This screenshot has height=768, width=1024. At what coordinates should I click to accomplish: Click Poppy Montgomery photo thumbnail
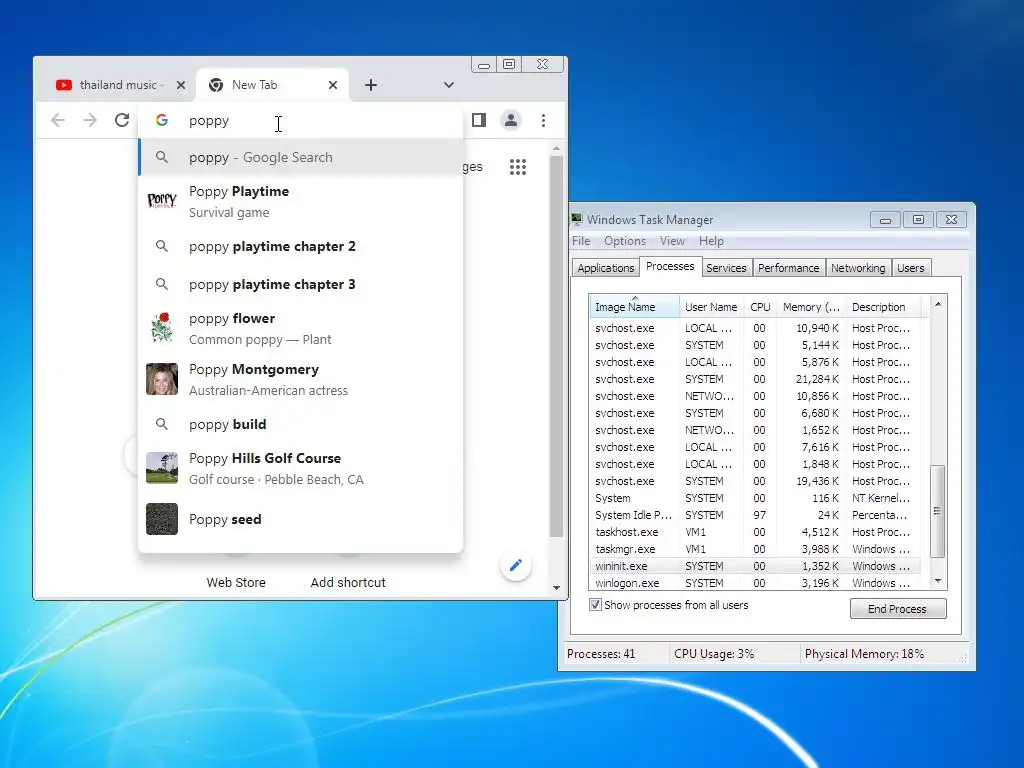(x=162, y=379)
